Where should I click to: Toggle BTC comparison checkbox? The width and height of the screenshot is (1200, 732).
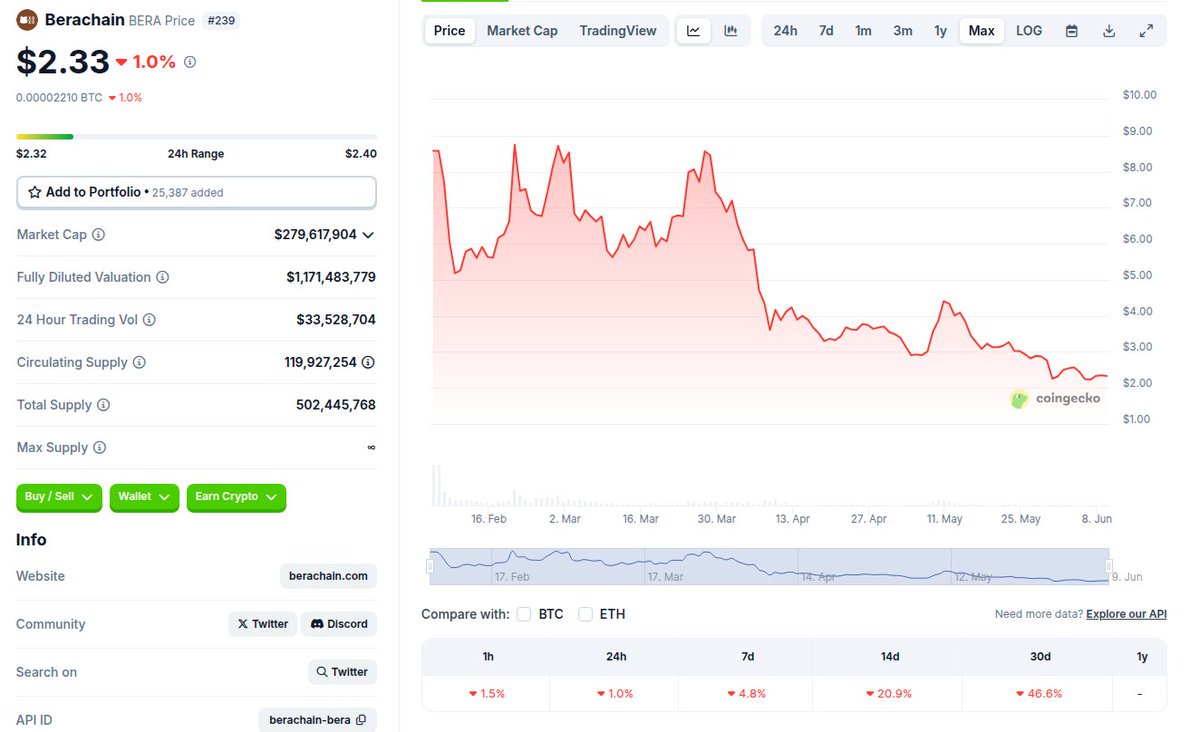pyautogui.click(x=524, y=614)
